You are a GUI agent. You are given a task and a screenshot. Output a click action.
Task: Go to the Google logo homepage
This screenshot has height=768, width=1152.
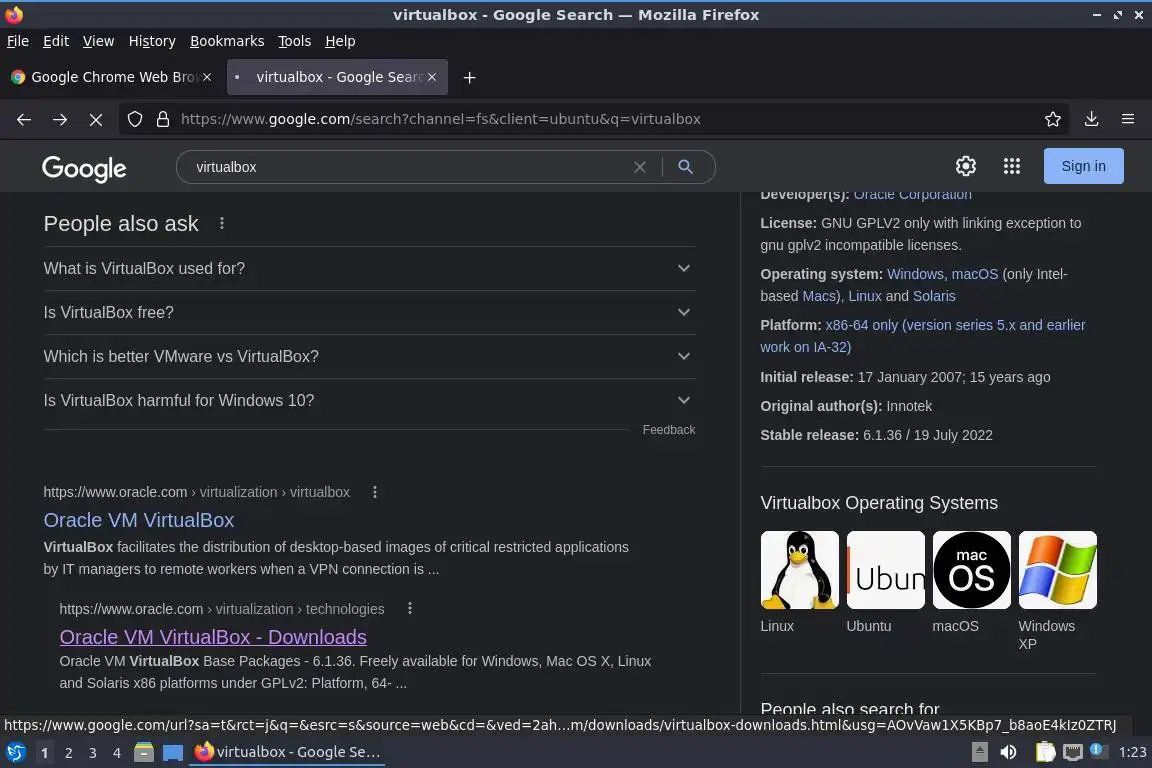pos(84,168)
